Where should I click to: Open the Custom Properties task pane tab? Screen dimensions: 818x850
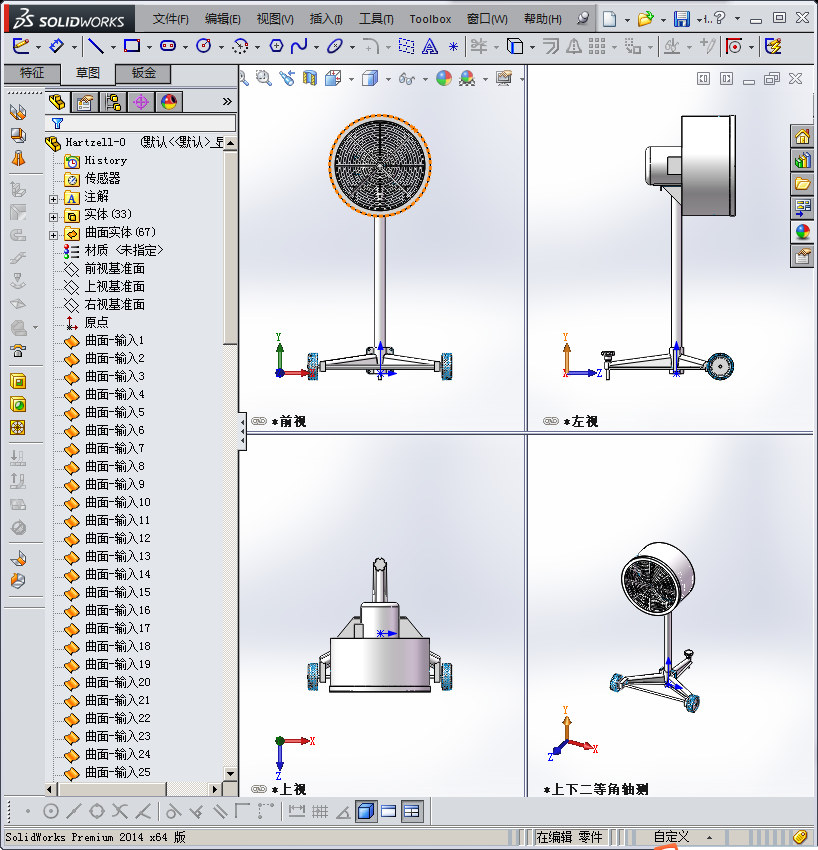point(803,255)
